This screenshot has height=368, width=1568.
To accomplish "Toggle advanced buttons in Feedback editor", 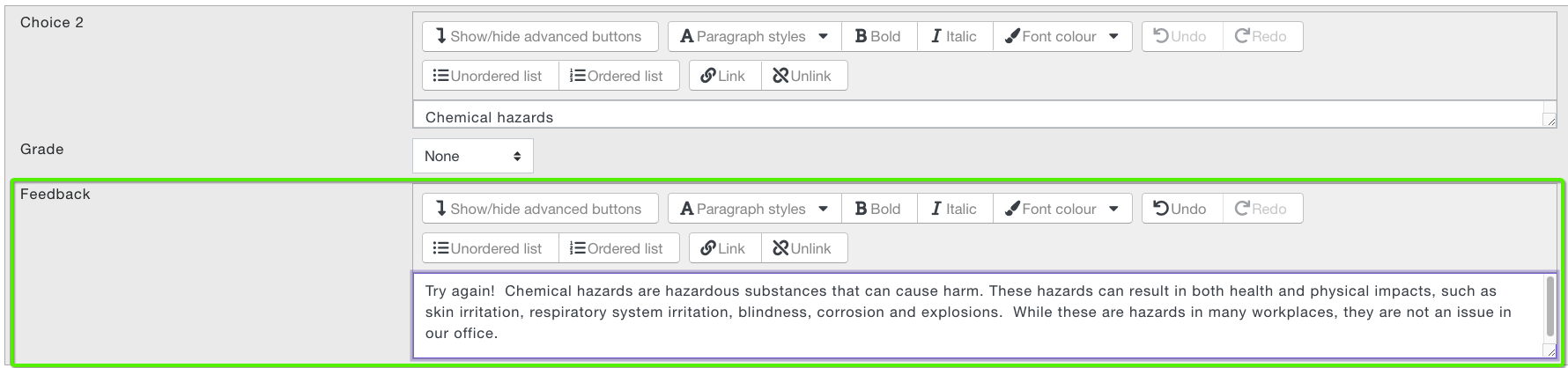I will (x=540, y=209).
